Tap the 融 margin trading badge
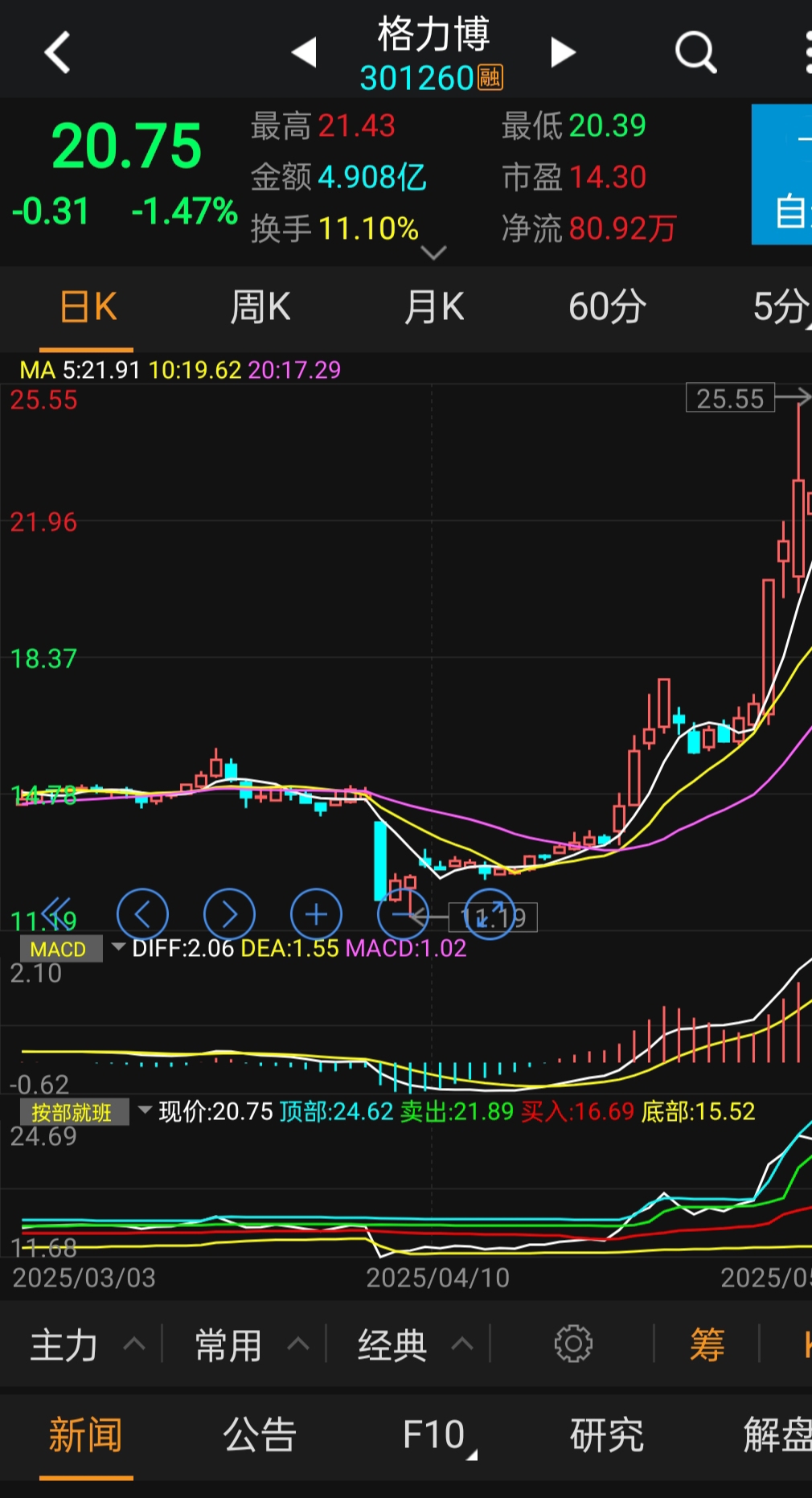 point(490,78)
